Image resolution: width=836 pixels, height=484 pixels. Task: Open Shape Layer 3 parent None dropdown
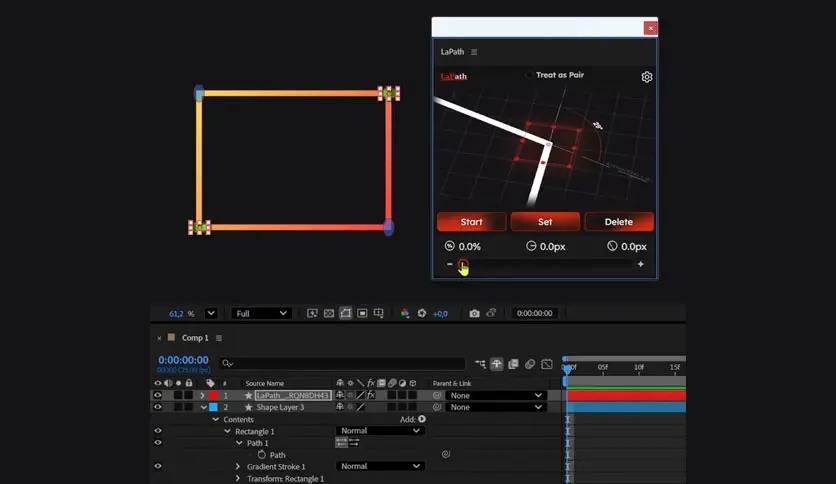496,407
